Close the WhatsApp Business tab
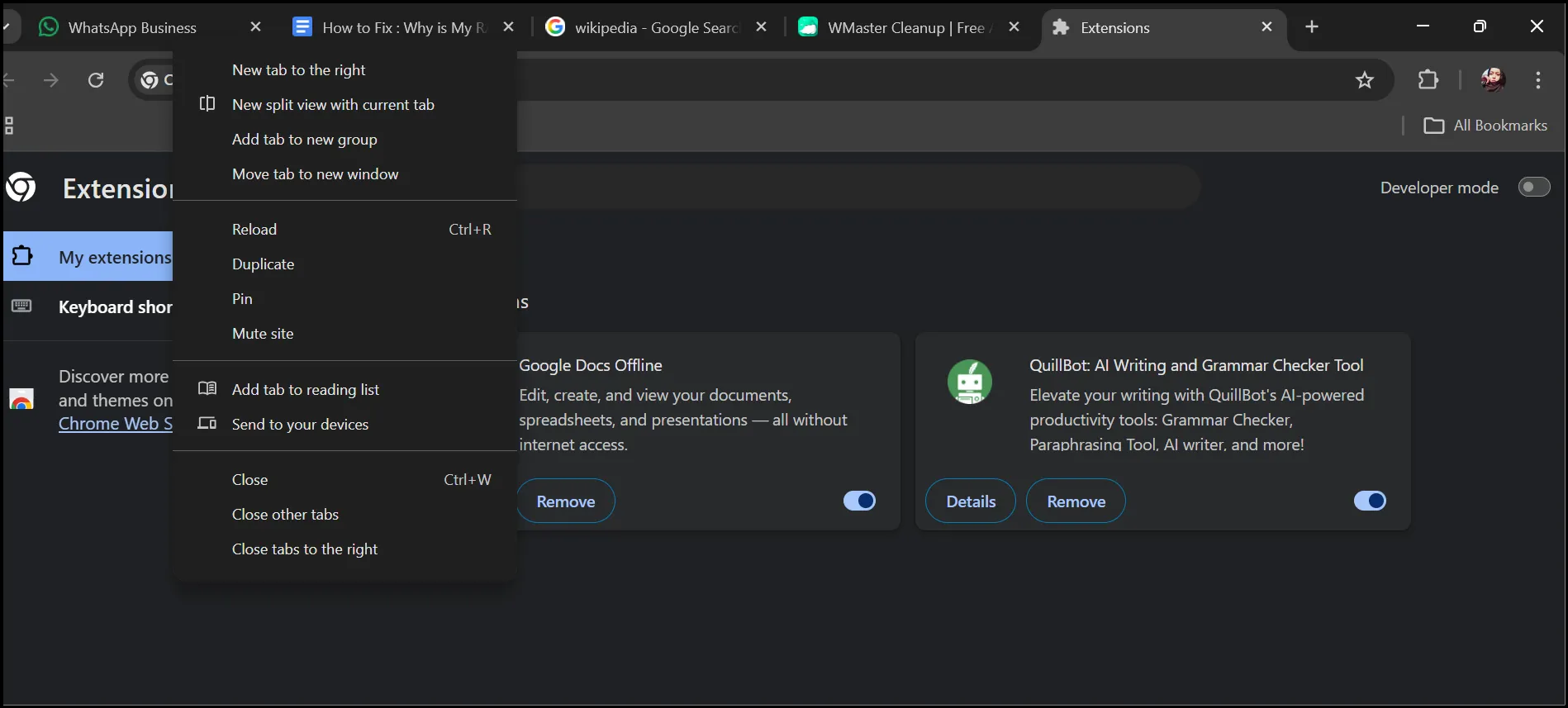The width and height of the screenshot is (1568, 708). pyautogui.click(x=256, y=26)
